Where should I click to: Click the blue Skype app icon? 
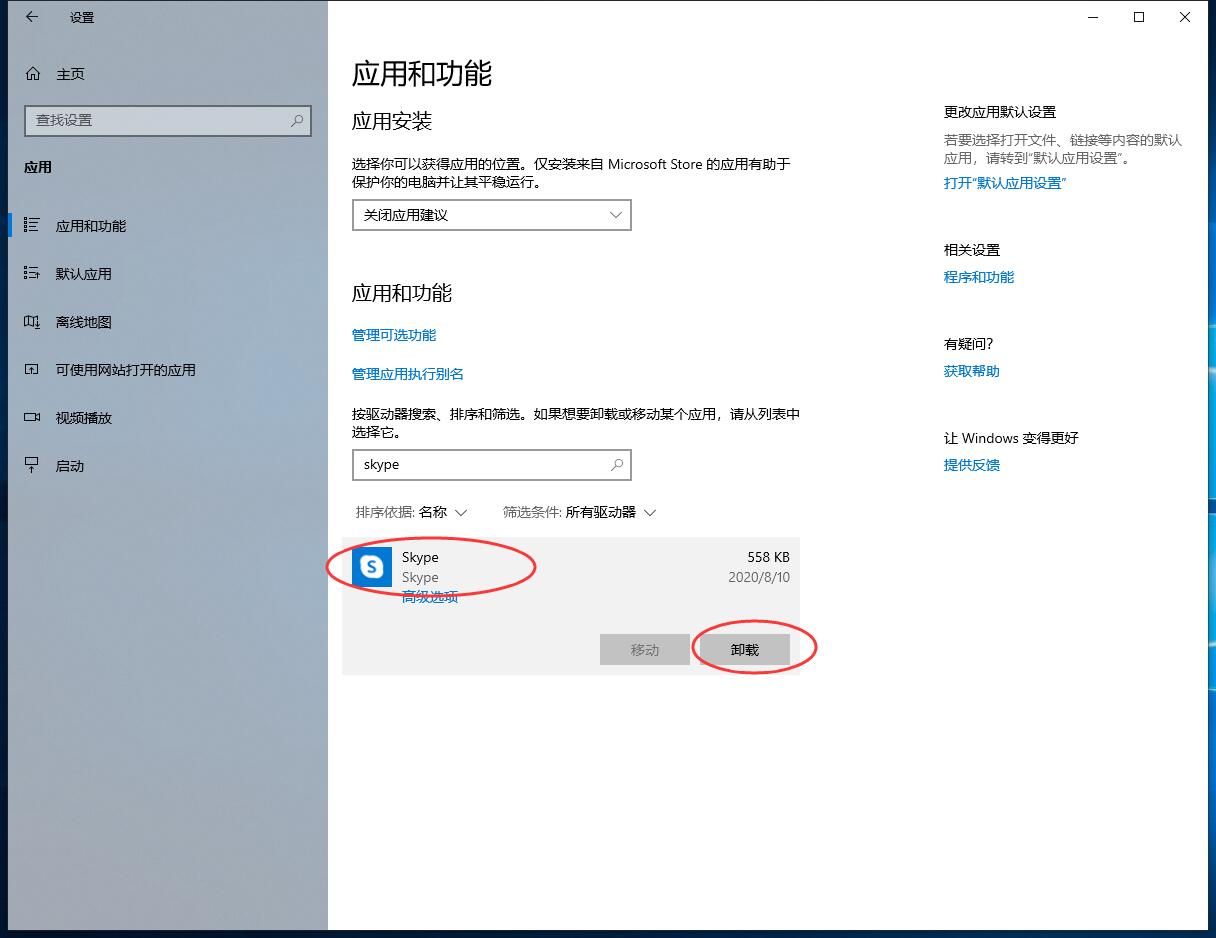click(x=372, y=567)
